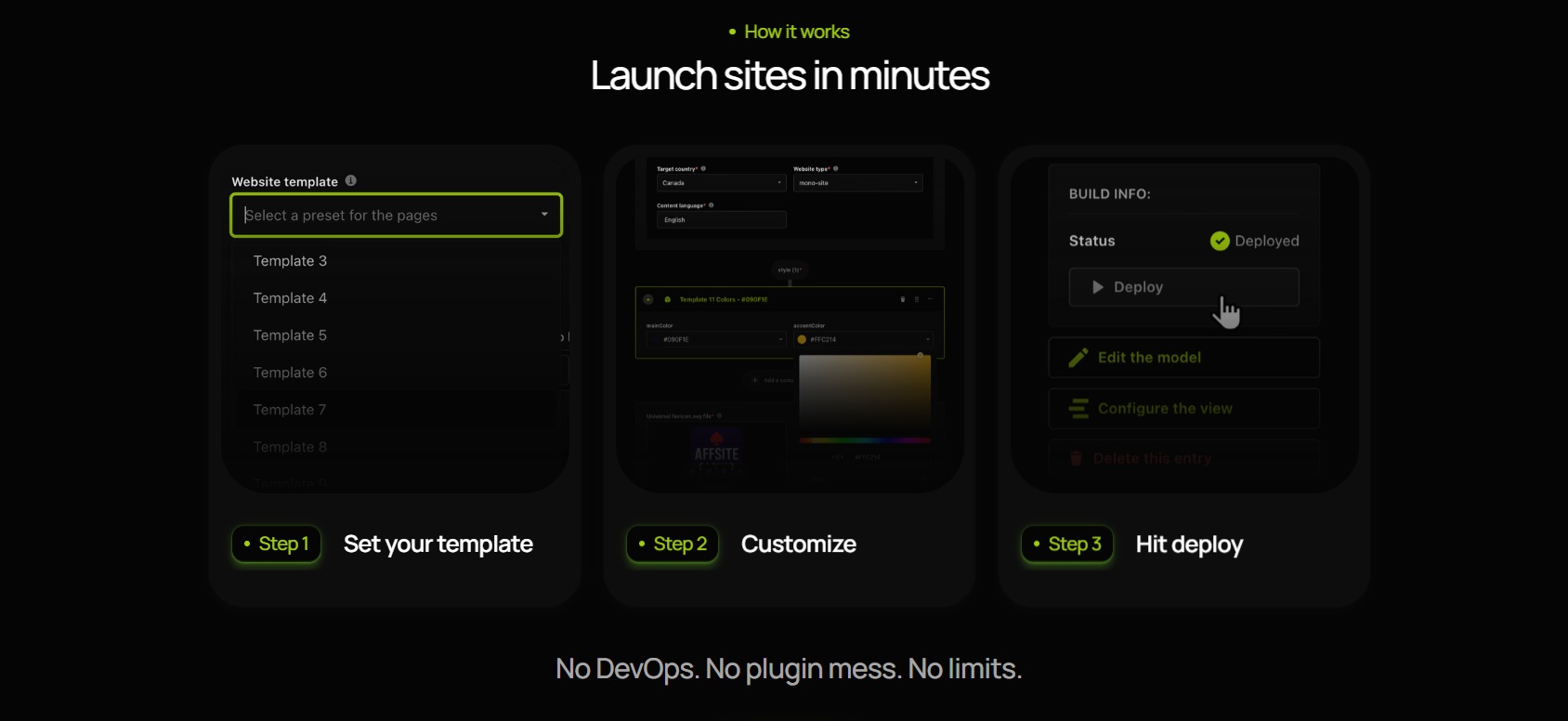Click the Website template info icon
The image size is (1568, 721).
click(351, 181)
